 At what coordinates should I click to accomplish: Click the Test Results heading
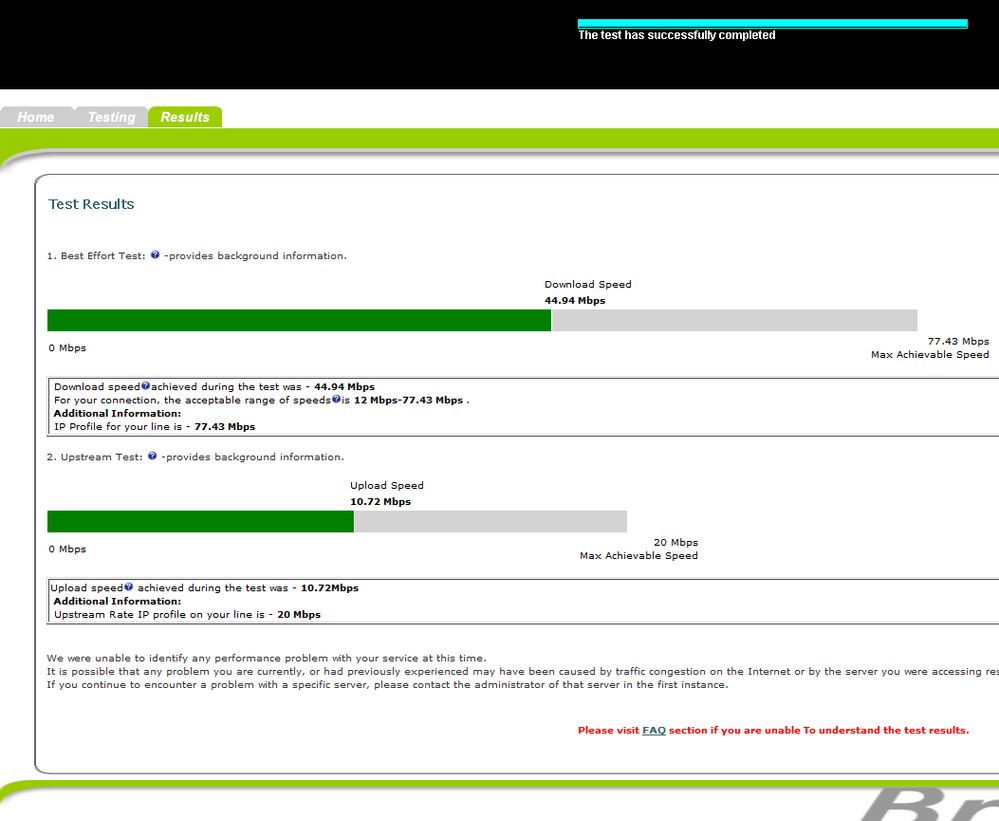pyautogui.click(x=91, y=204)
